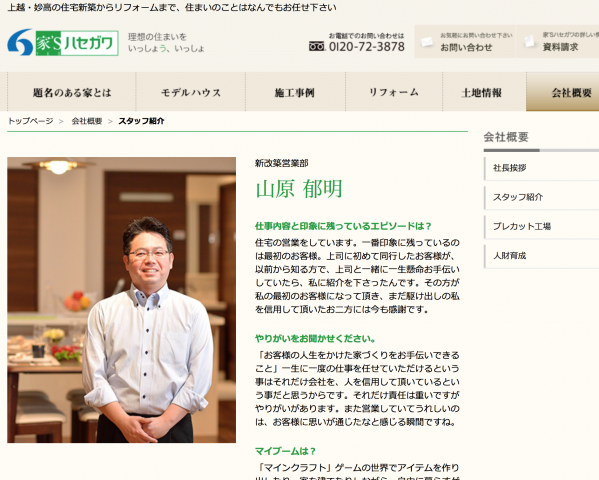Click the phone number 0120-72-3878

366,47
